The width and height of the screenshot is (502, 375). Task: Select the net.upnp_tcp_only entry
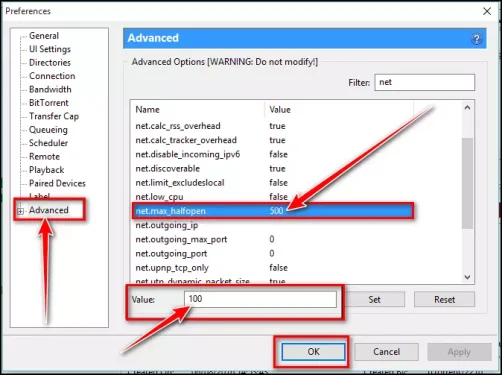[x=272, y=268]
